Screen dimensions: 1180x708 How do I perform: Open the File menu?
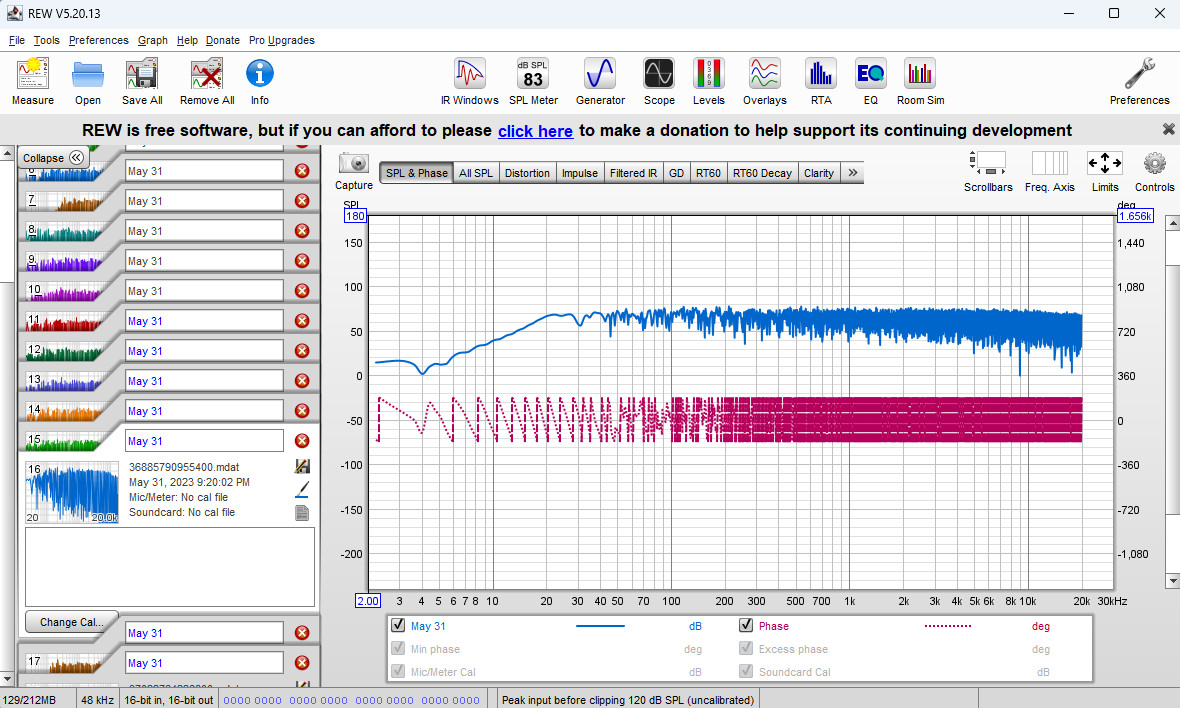tap(17, 41)
